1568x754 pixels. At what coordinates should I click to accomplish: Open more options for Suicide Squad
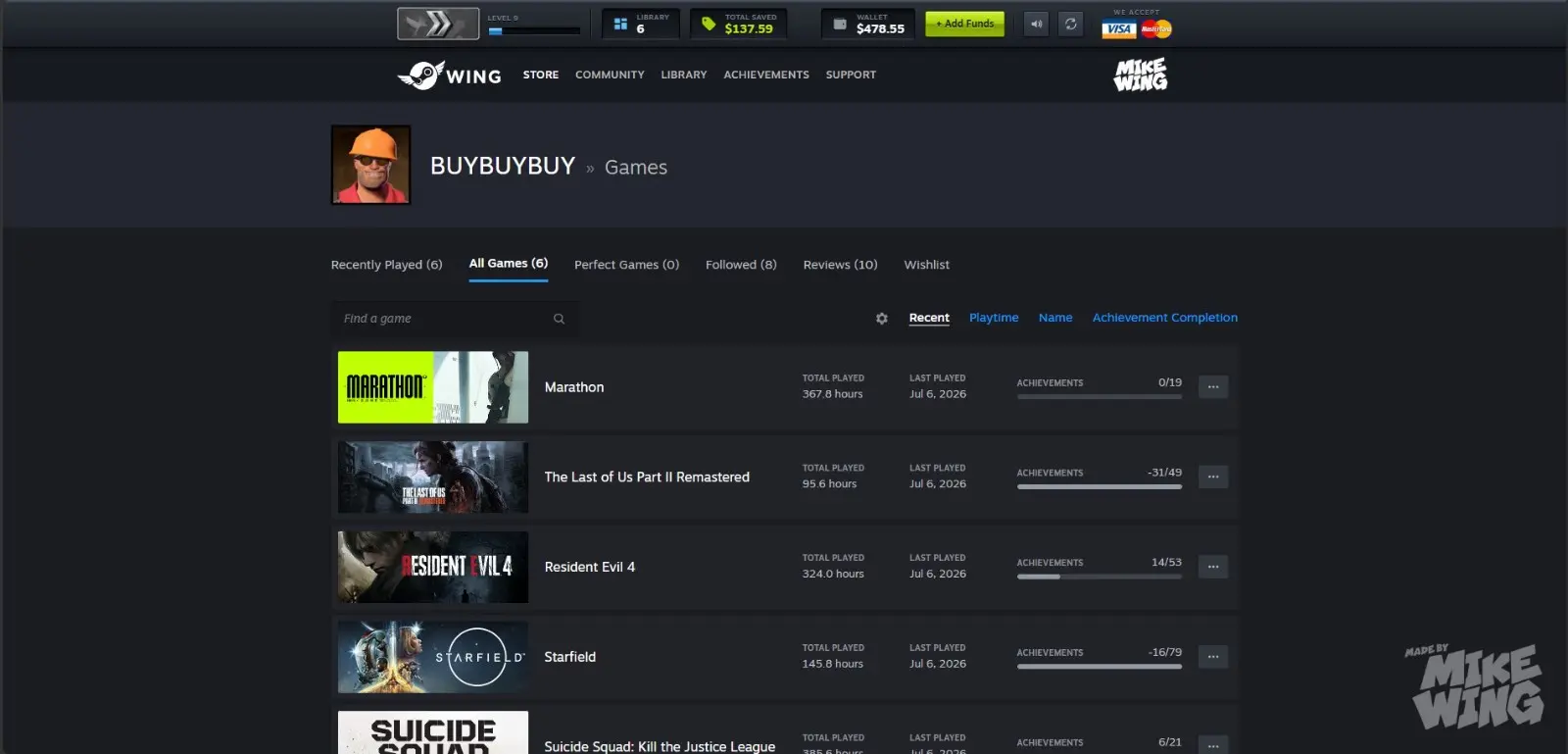pos(1213,745)
